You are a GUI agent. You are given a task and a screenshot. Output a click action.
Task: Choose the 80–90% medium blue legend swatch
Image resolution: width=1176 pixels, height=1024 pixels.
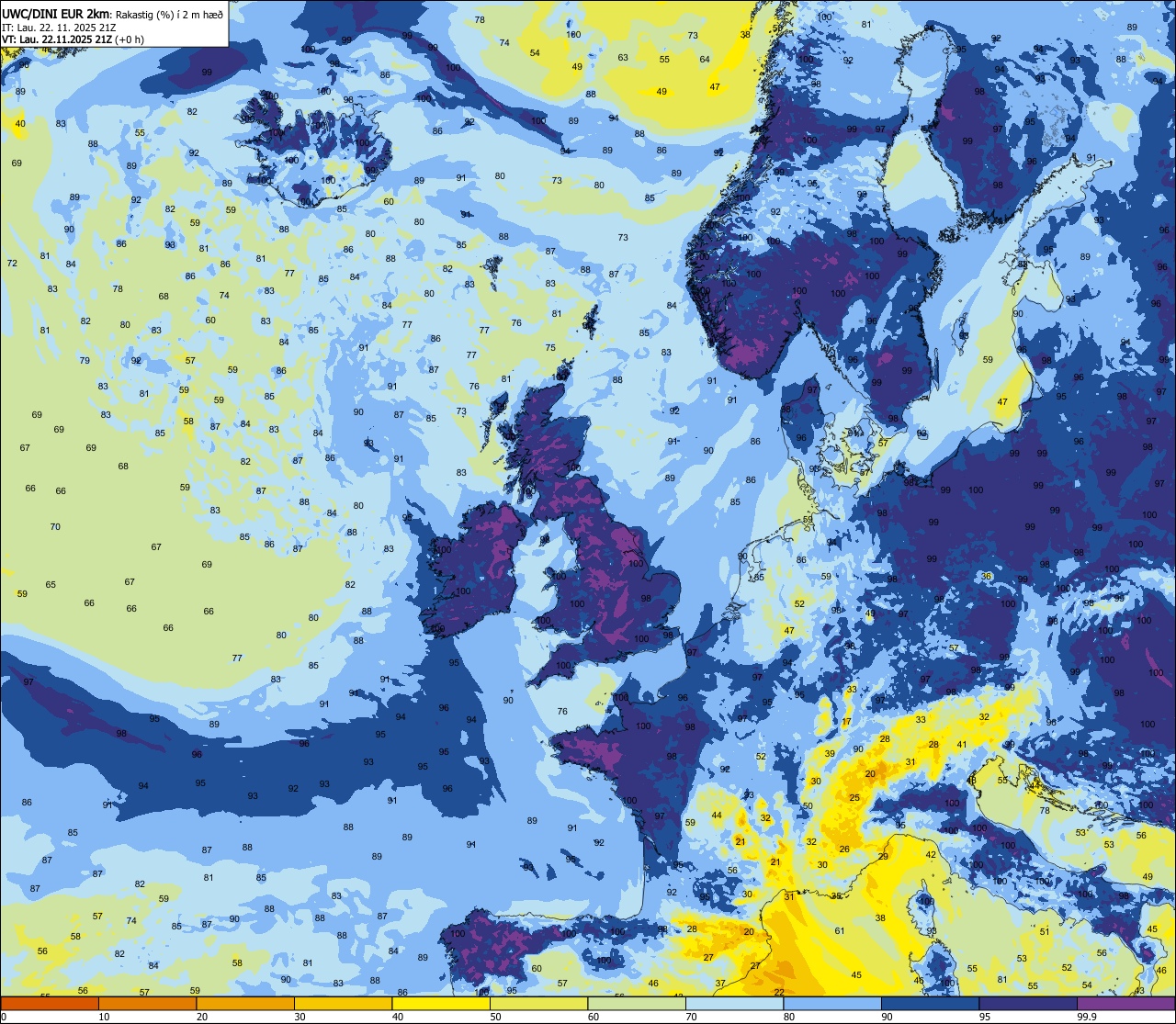[x=832, y=1004]
